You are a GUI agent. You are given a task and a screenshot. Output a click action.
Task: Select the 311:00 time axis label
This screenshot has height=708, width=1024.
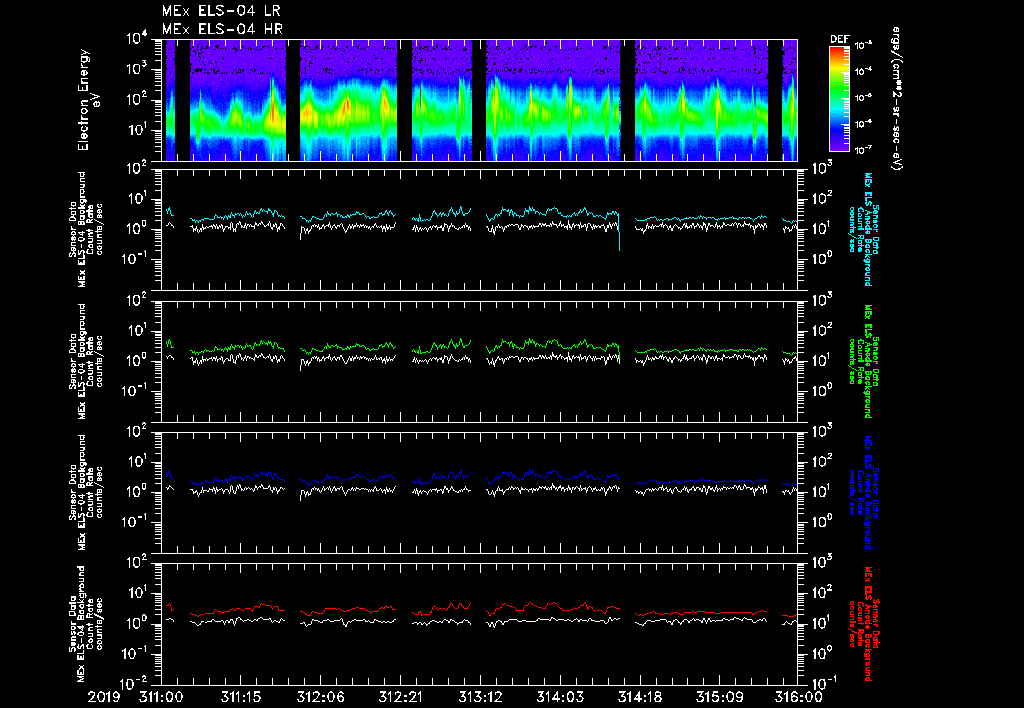(x=162, y=696)
